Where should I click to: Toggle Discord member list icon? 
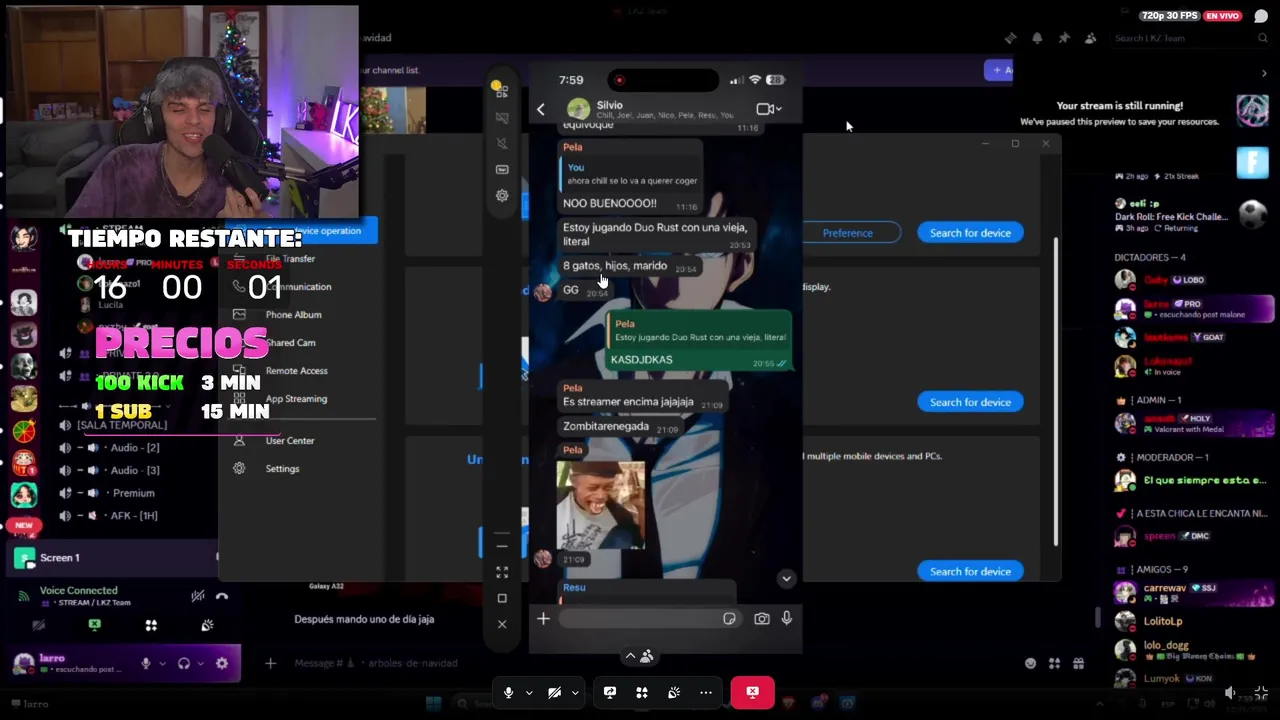click(x=1090, y=38)
